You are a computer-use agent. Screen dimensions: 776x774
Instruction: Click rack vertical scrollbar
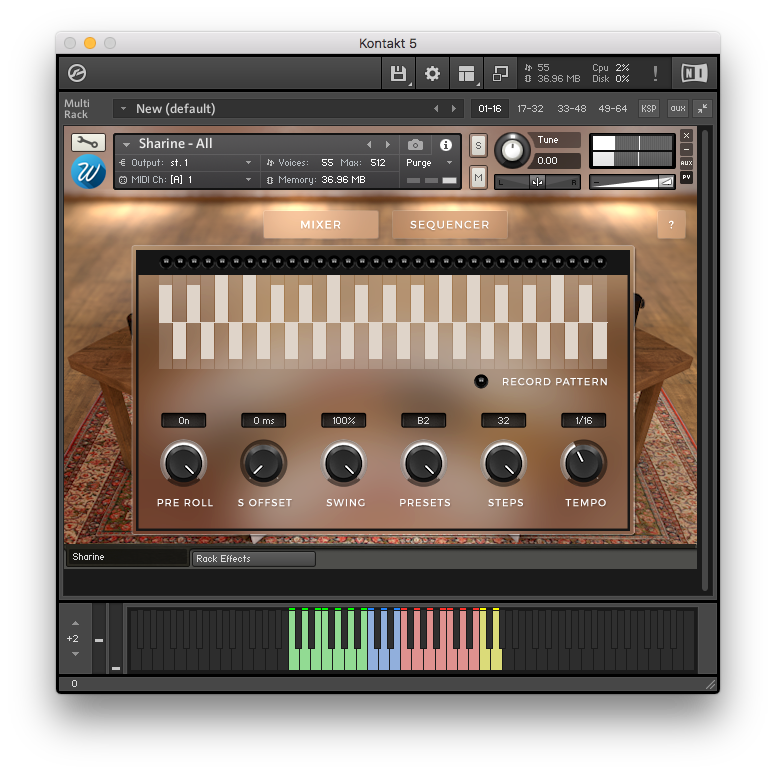click(705, 360)
